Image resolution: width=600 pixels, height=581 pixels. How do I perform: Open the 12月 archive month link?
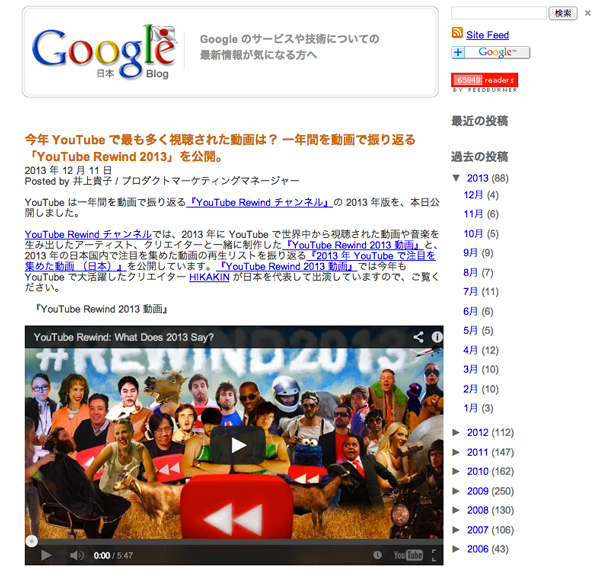point(473,195)
